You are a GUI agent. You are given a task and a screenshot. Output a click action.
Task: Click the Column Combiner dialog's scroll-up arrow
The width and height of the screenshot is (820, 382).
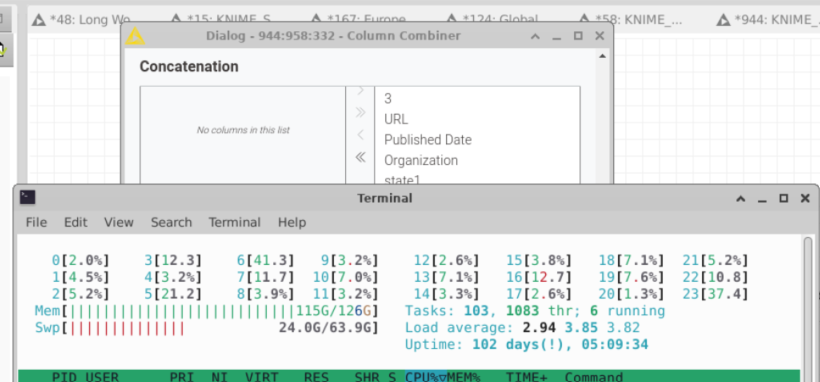pyautogui.click(x=602, y=56)
